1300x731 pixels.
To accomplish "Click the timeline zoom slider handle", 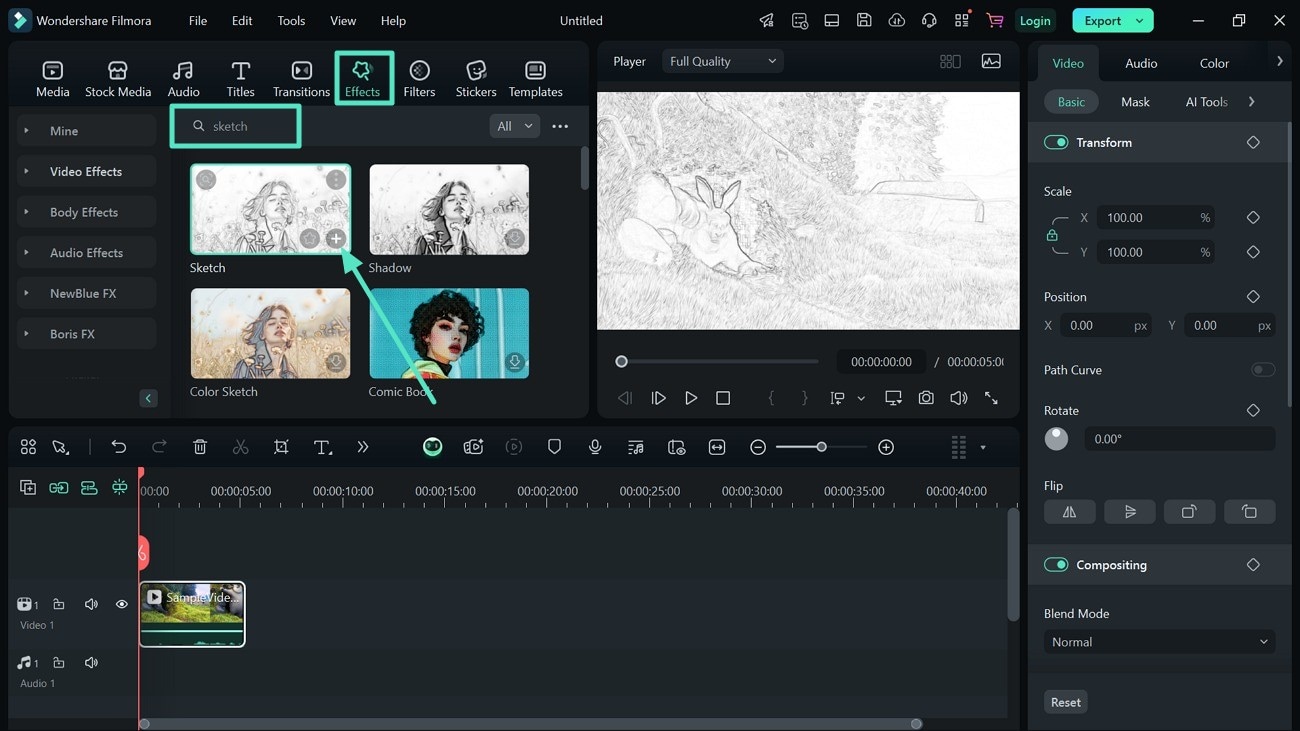I will [821, 447].
